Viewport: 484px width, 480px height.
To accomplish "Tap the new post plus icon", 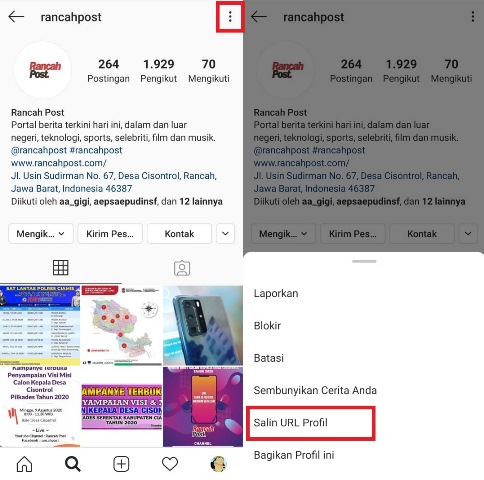I will 121,464.
